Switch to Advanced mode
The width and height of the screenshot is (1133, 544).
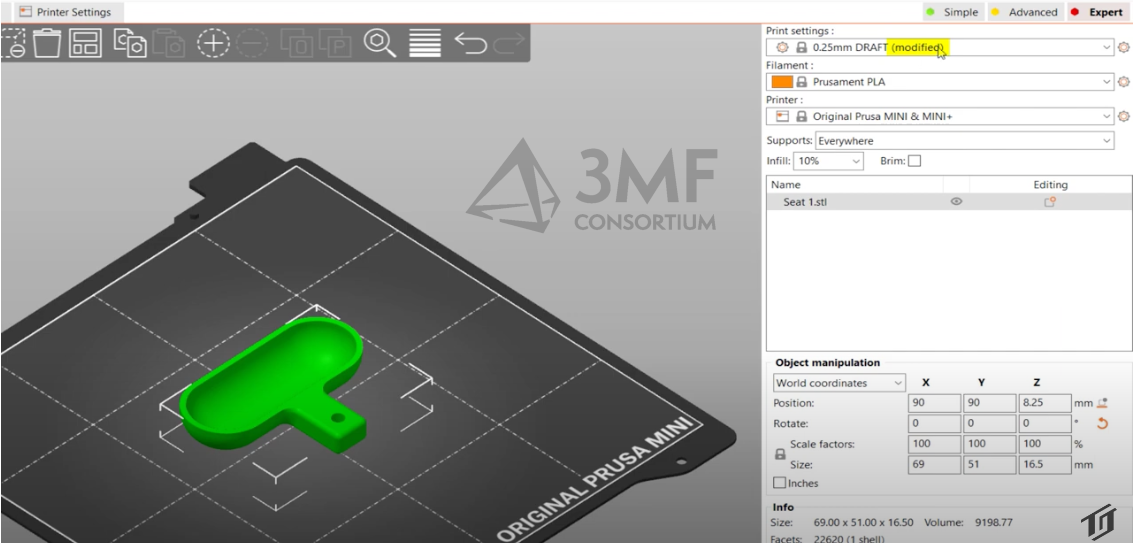[x=1024, y=12]
